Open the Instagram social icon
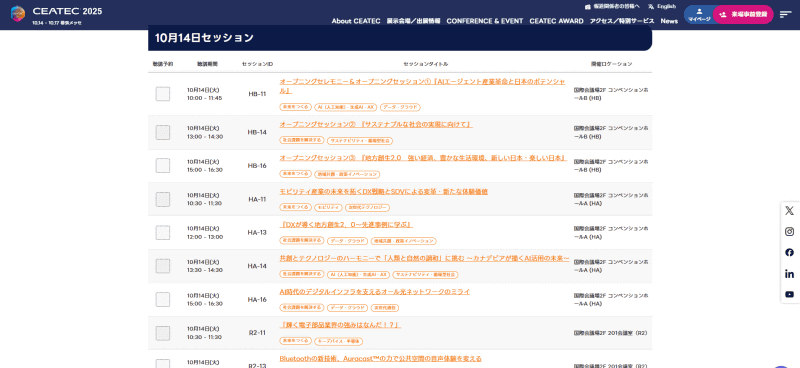This screenshot has height=368, width=800. 789,232
